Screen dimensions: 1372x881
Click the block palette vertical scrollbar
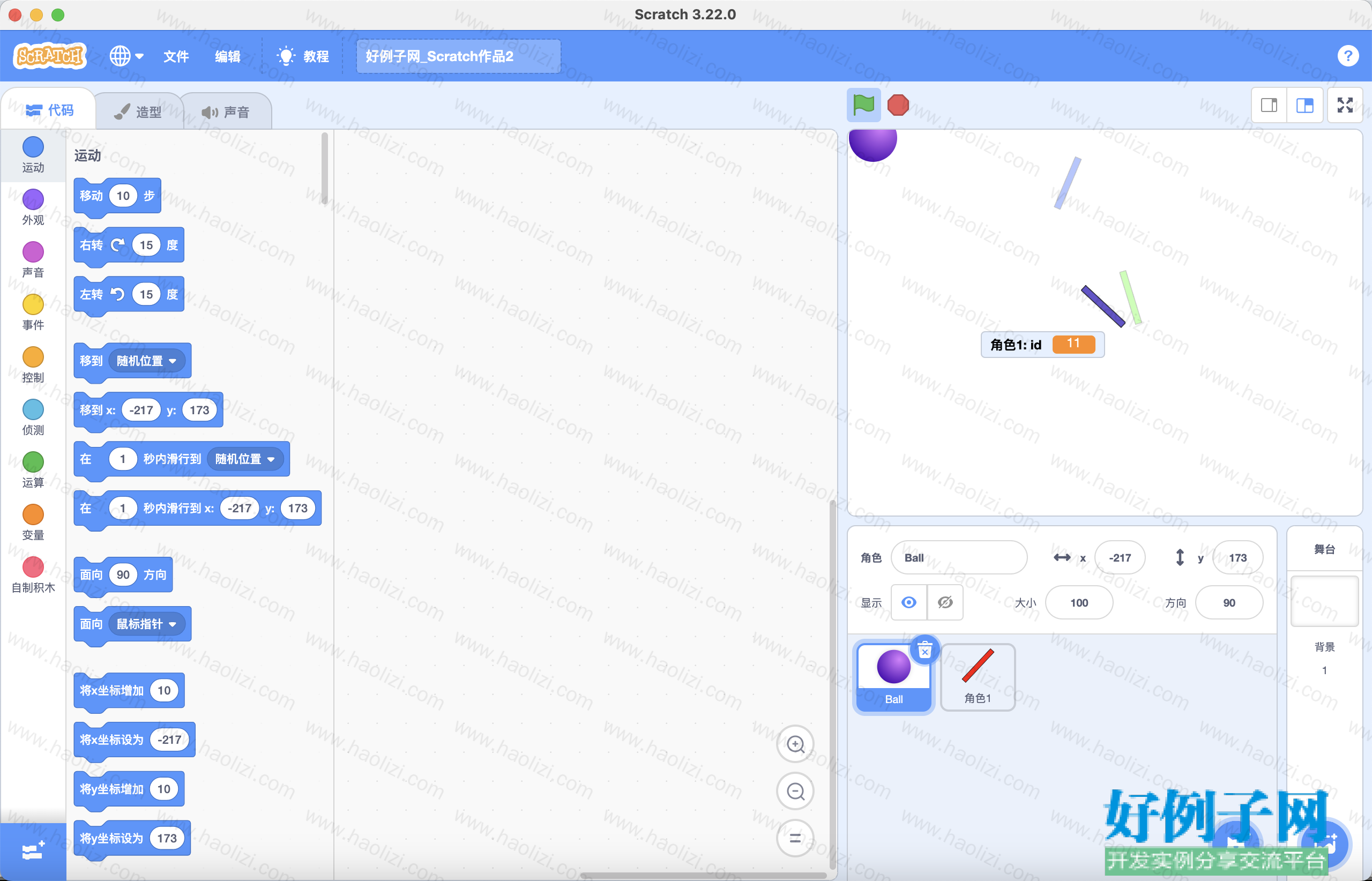click(x=324, y=168)
